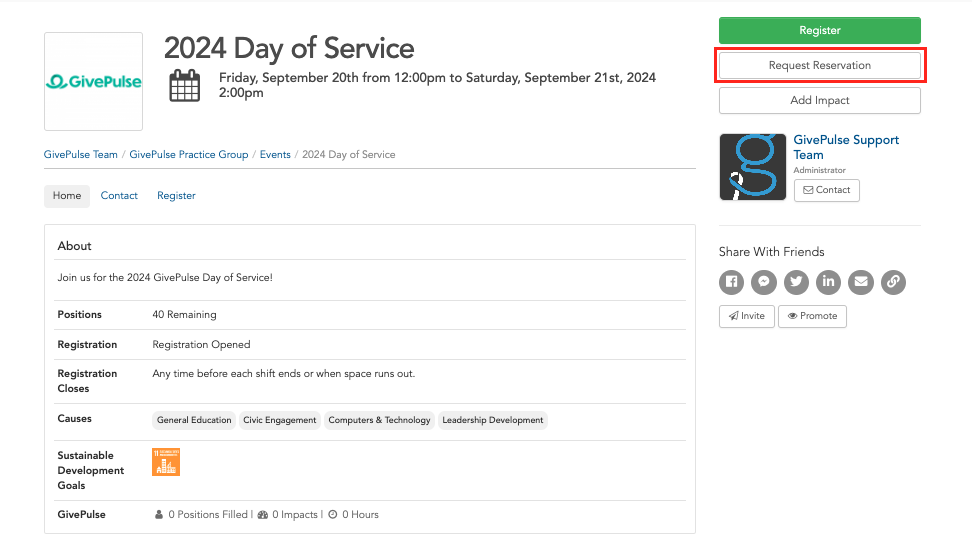The width and height of the screenshot is (972, 543).
Task: Copy event link icon
Action: tap(893, 282)
